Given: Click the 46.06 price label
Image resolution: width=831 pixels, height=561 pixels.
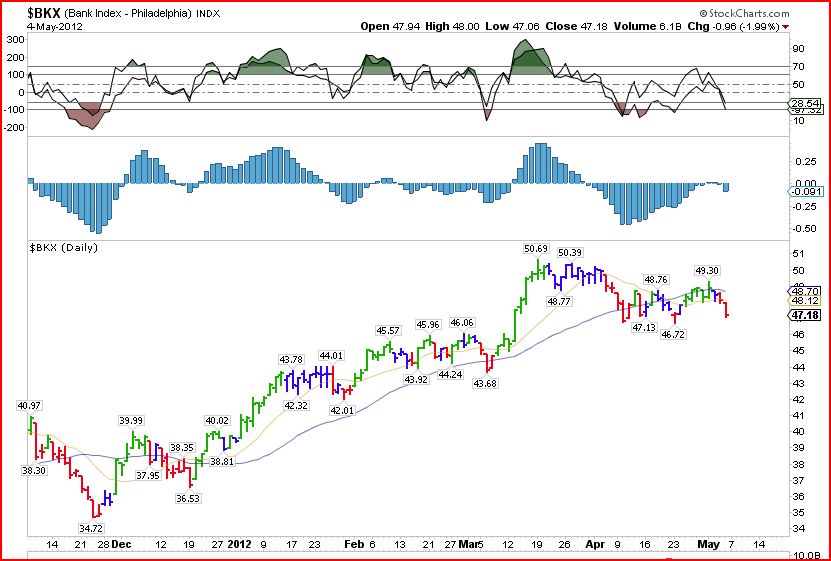Looking at the screenshot, I should pyautogui.click(x=462, y=323).
